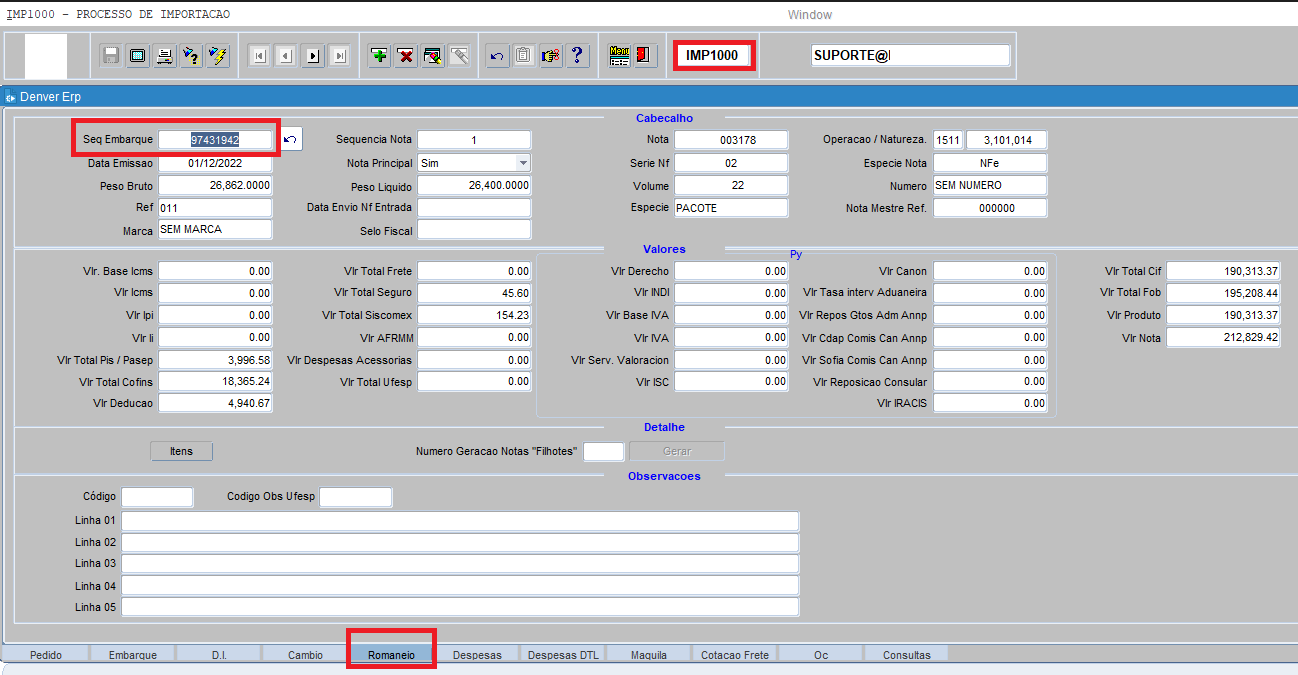Screen dimensions: 1298x675
Task: Click the Execute Query flashlight-lightning icon
Action: click(x=218, y=56)
